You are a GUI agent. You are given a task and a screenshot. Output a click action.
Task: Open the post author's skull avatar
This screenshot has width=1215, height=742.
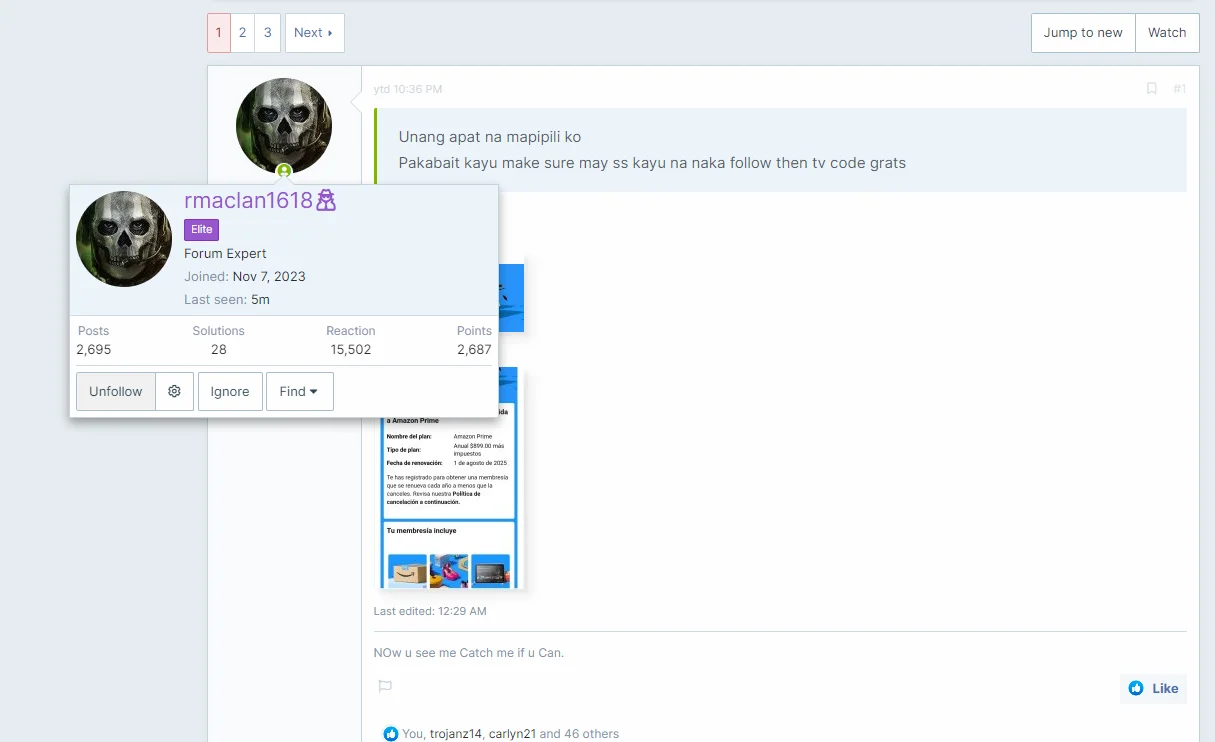(x=284, y=126)
